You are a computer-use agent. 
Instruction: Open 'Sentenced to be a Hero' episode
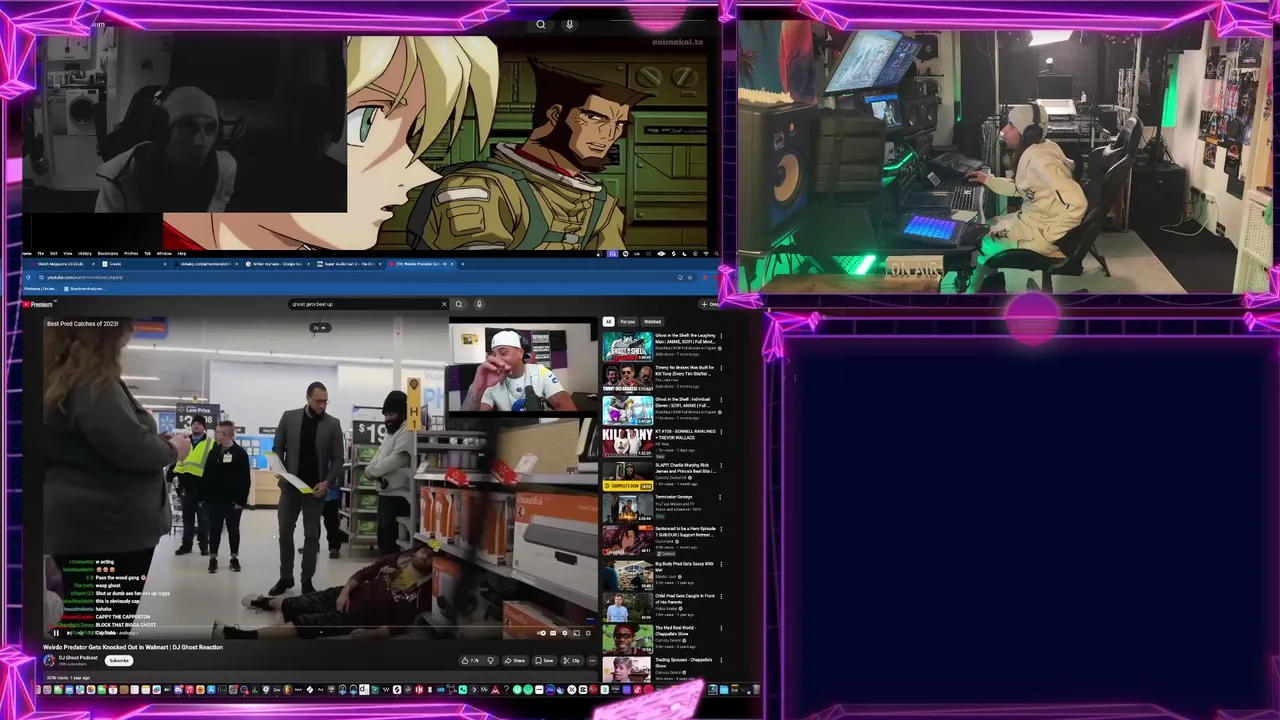(x=627, y=540)
